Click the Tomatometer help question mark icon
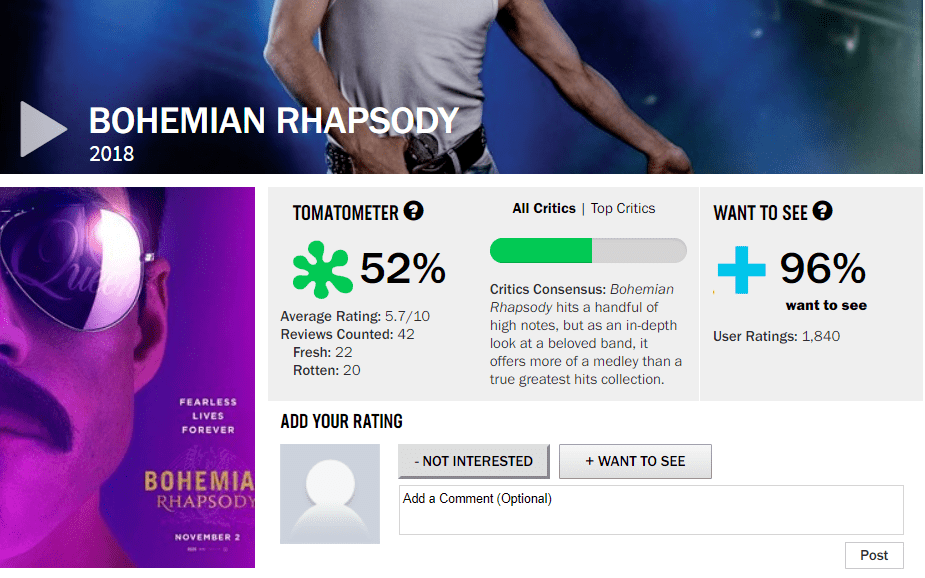Viewport: 925px width, 578px height. click(x=413, y=211)
